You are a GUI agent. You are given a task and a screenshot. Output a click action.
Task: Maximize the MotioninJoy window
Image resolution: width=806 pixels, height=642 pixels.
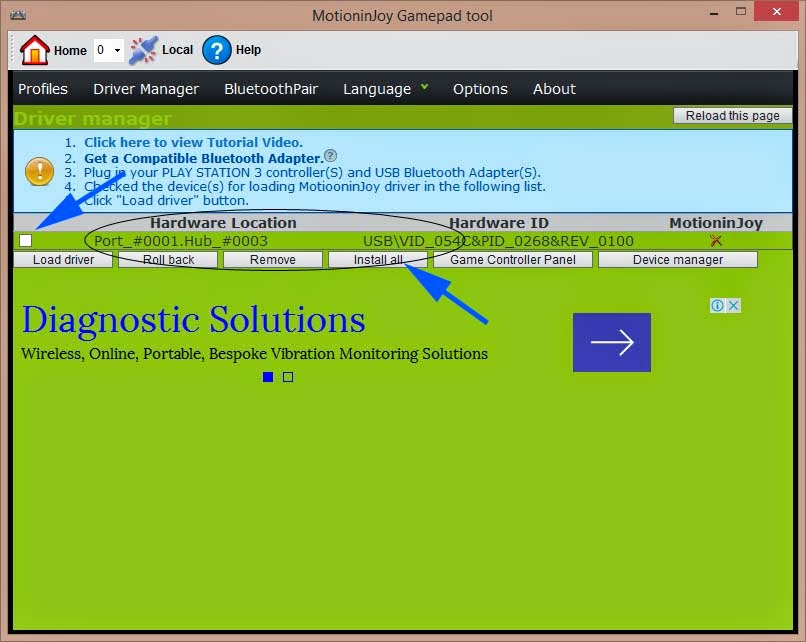tap(740, 11)
